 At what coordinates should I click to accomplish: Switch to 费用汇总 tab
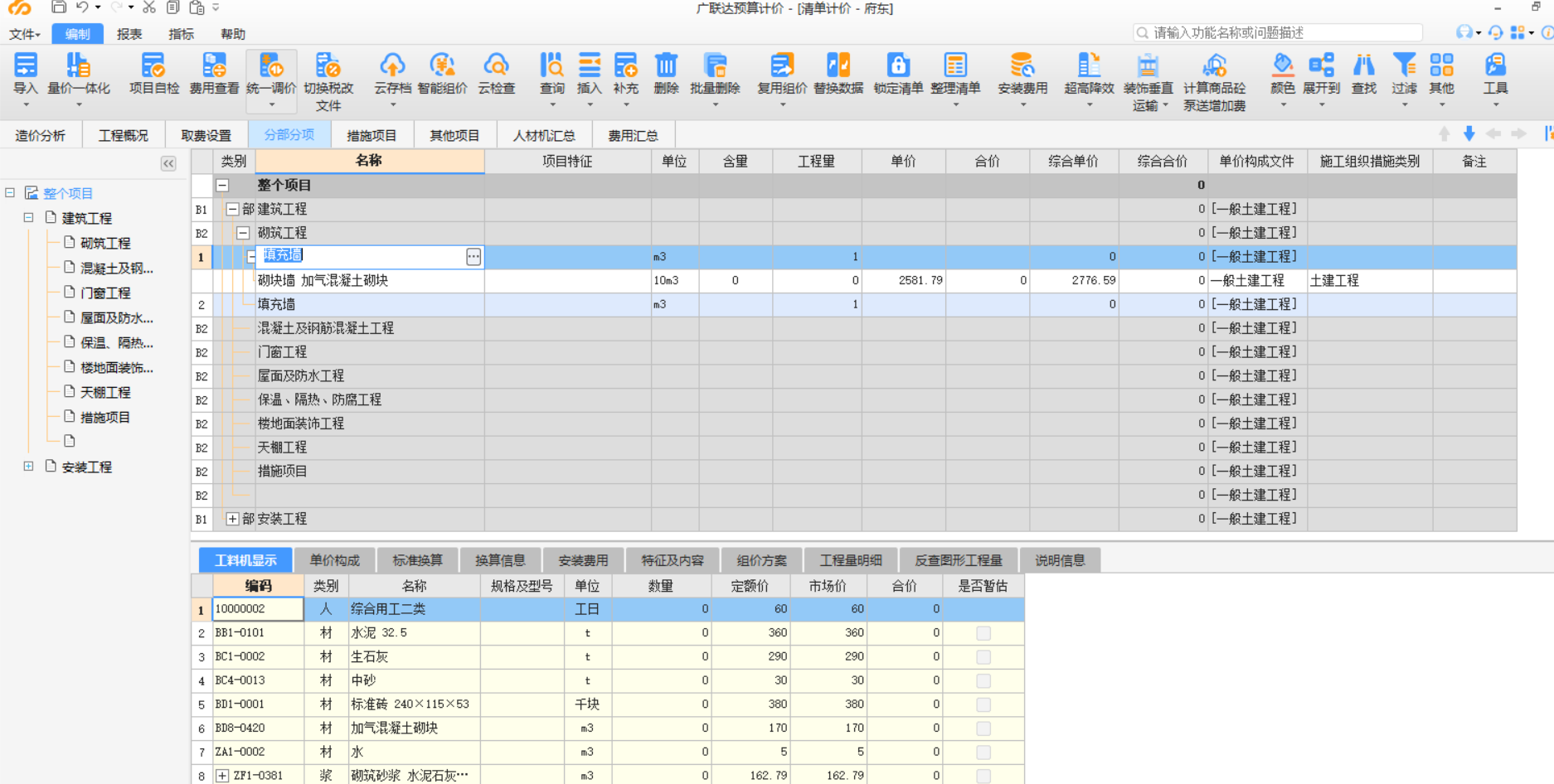pyautogui.click(x=633, y=135)
